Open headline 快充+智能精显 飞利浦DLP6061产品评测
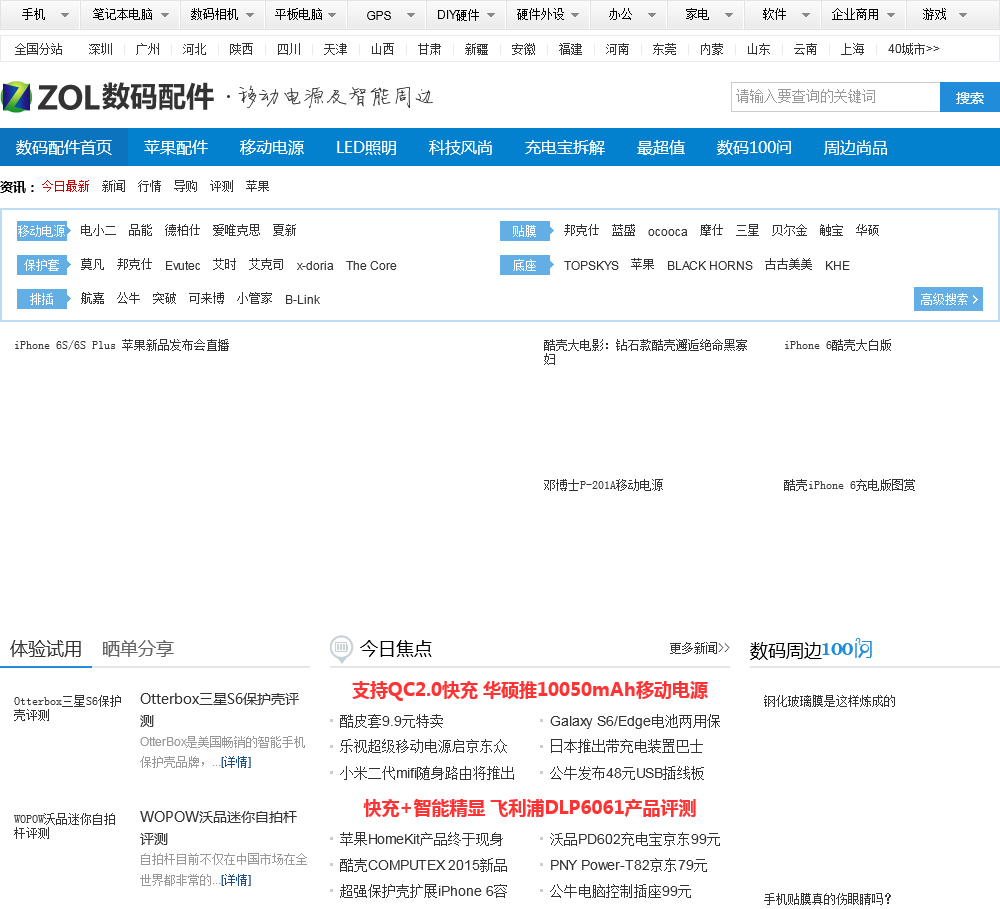This screenshot has height=909, width=1000. [530, 808]
